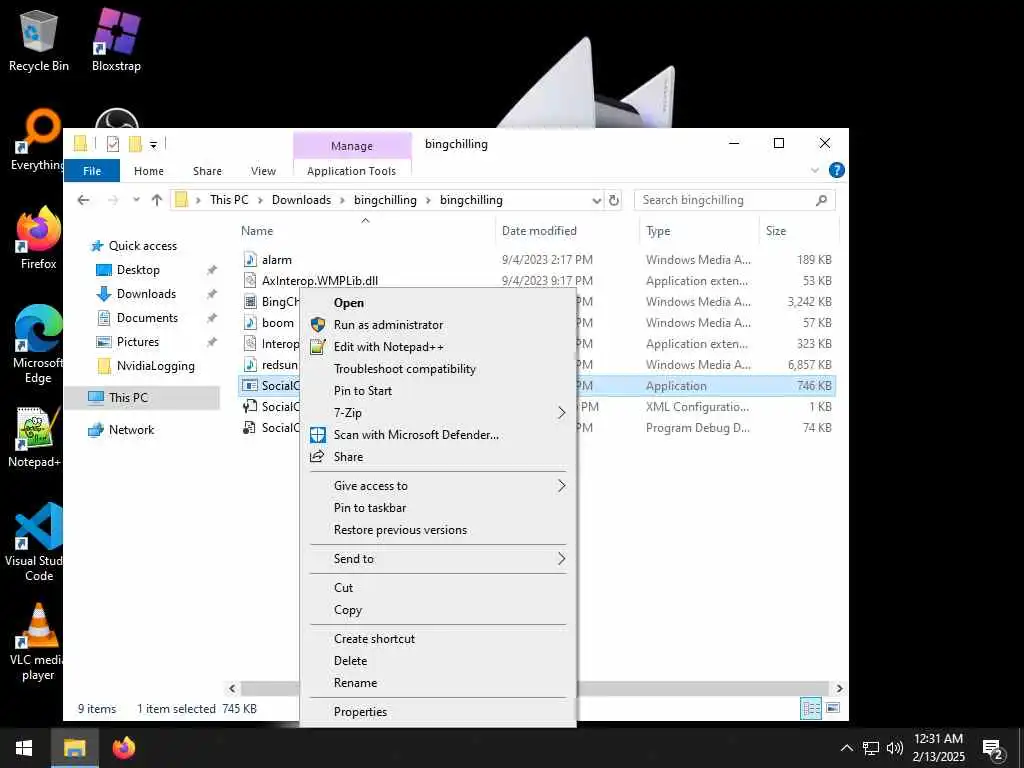The height and width of the screenshot is (768, 1024).
Task: Open the Action Center notifications icon
Action: pyautogui.click(x=993, y=748)
